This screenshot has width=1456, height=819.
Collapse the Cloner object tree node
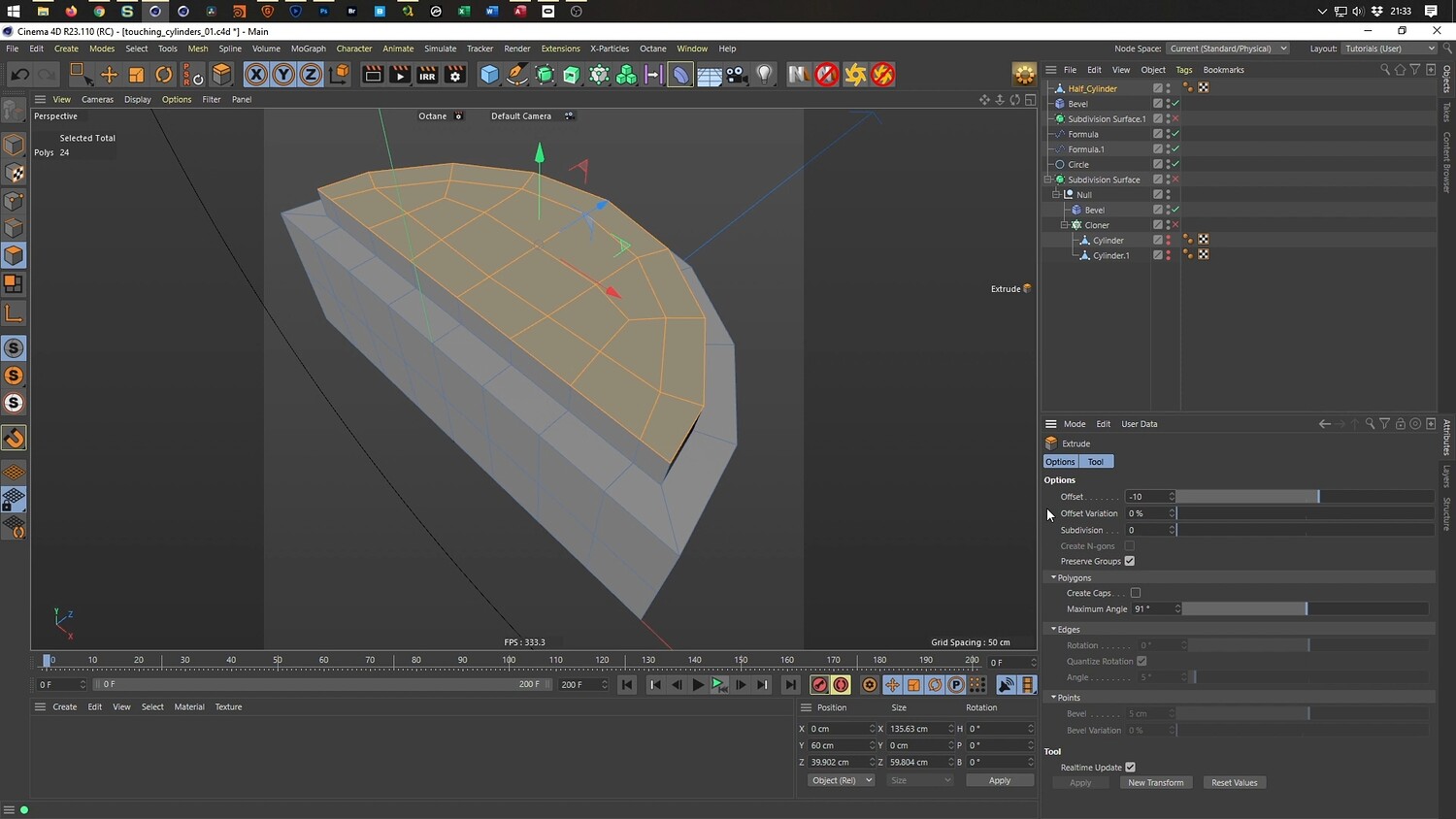coord(1064,225)
